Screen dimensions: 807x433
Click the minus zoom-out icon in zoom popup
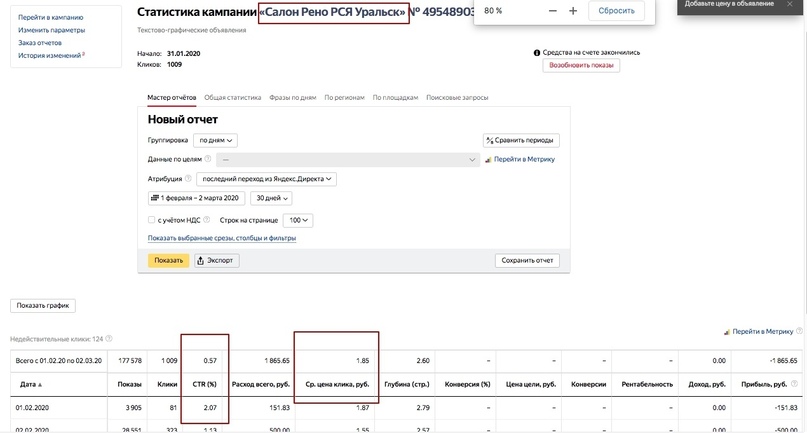coord(552,11)
